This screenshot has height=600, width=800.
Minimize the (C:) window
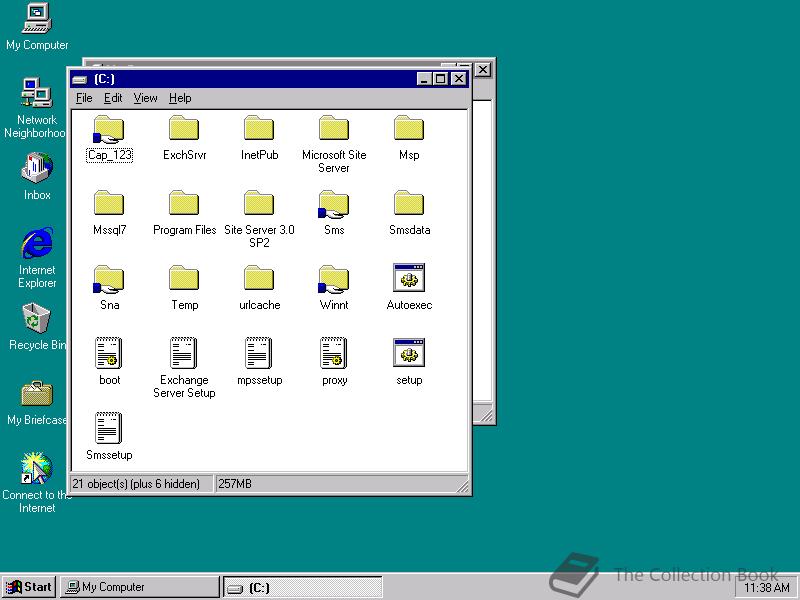point(424,79)
